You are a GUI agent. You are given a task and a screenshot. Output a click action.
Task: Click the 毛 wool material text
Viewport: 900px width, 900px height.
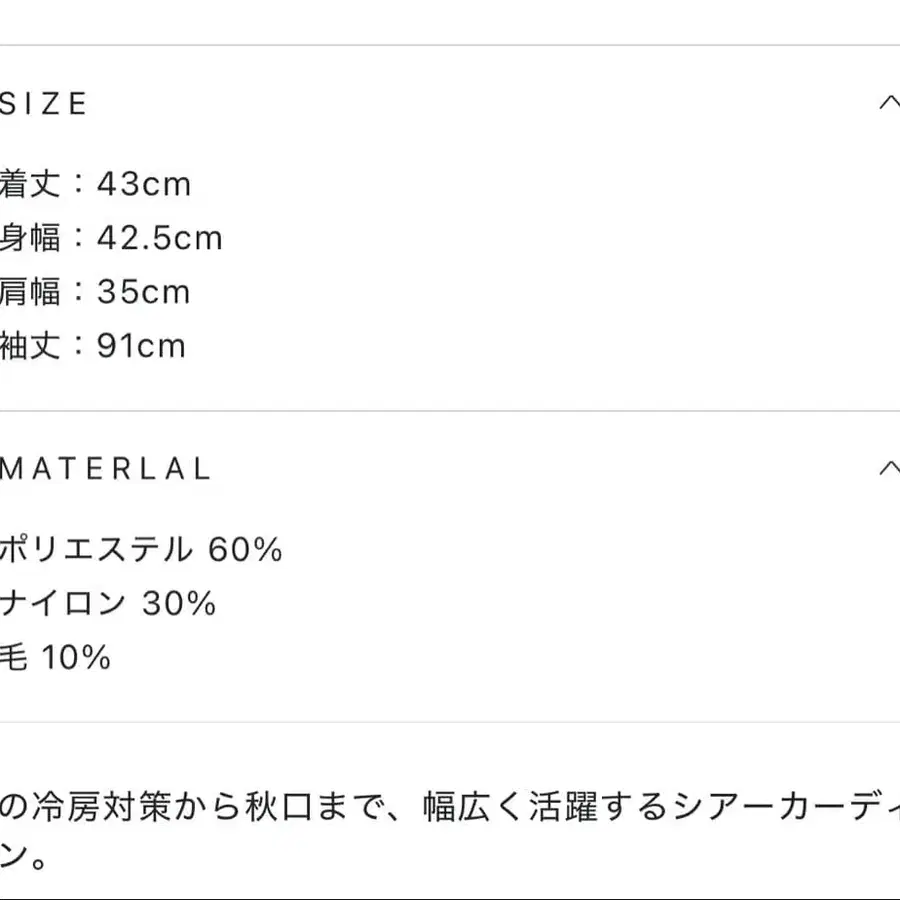click(x=13, y=657)
